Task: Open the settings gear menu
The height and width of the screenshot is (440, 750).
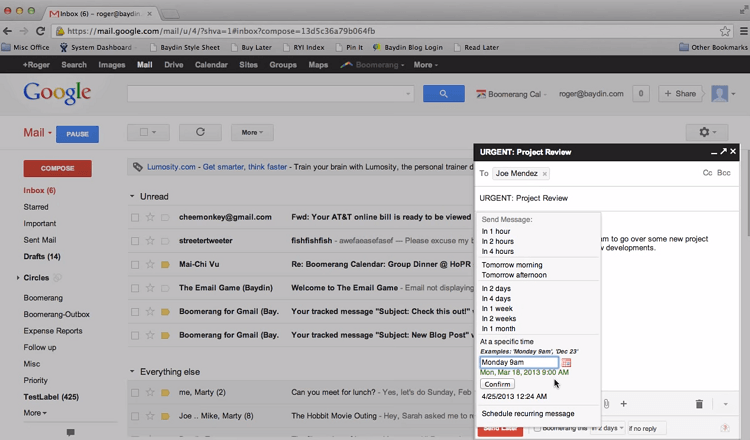Action: pyautogui.click(x=707, y=132)
